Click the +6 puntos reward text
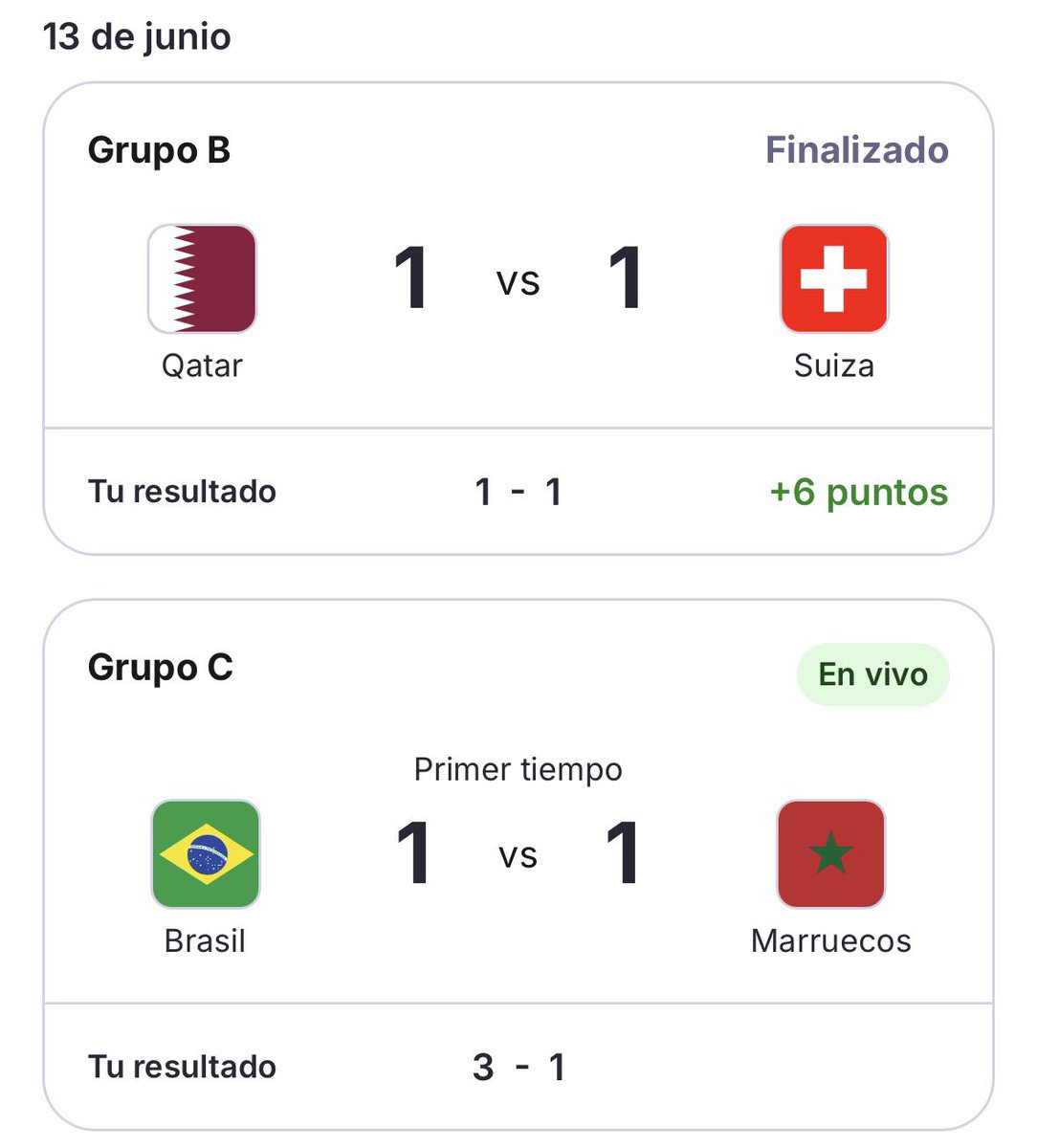1037x1148 pixels. [x=859, y=492]
